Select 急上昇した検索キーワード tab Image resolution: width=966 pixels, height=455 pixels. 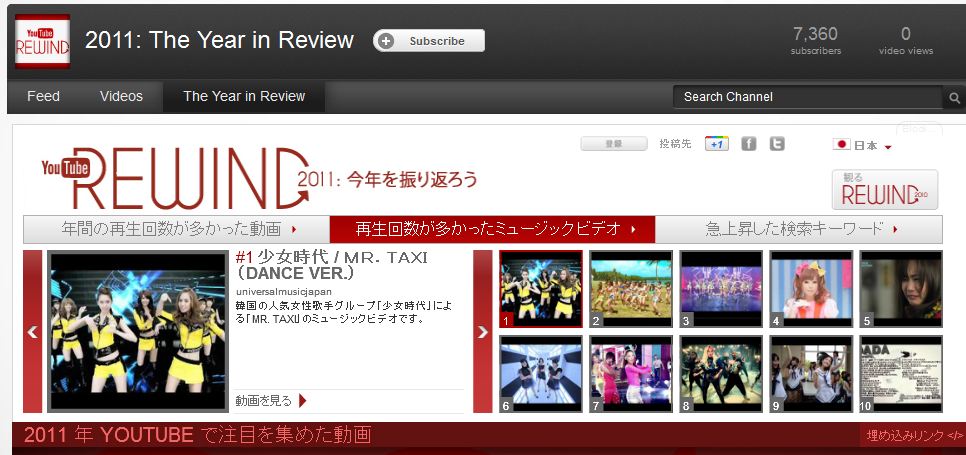click(x=798, y=230)
